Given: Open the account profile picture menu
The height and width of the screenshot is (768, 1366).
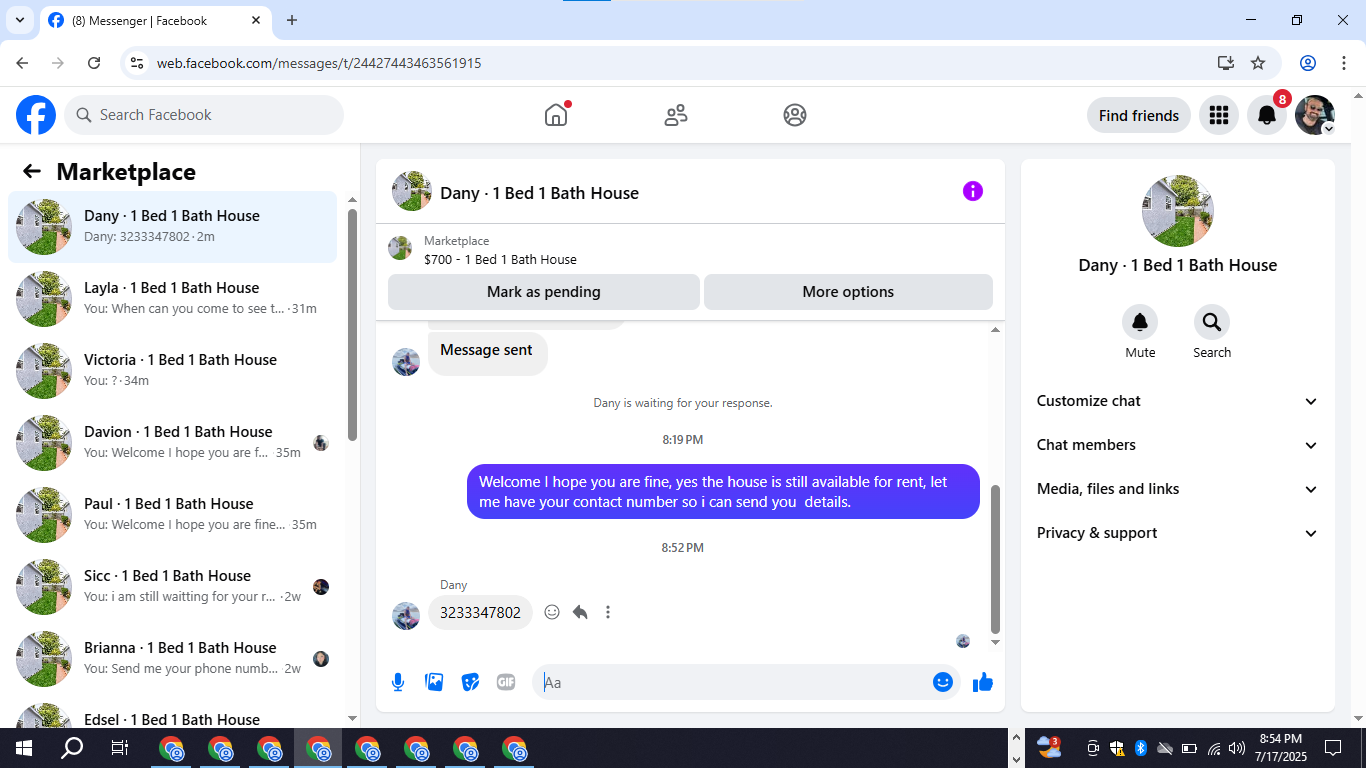Looking at the screenshot, I should [x=1314, y=115].
